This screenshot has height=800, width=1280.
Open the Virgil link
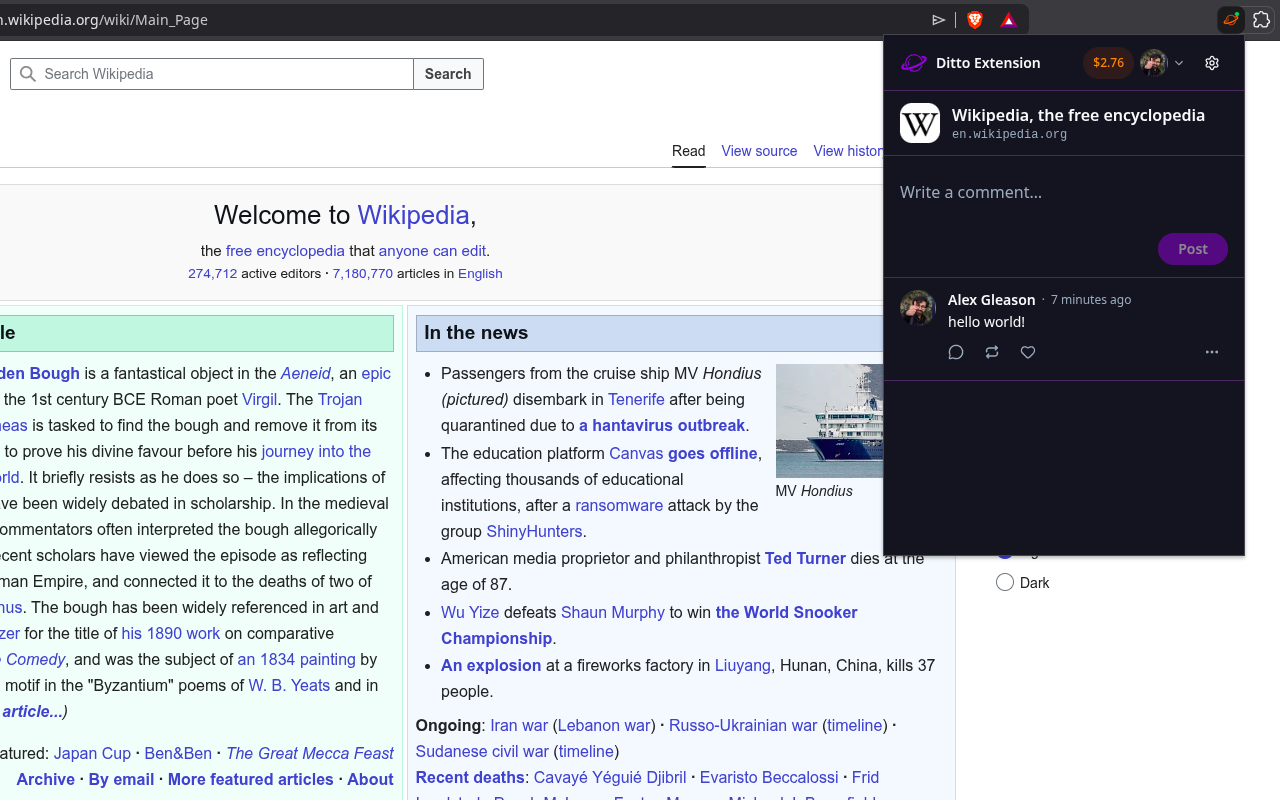click(x=260, y=399)
